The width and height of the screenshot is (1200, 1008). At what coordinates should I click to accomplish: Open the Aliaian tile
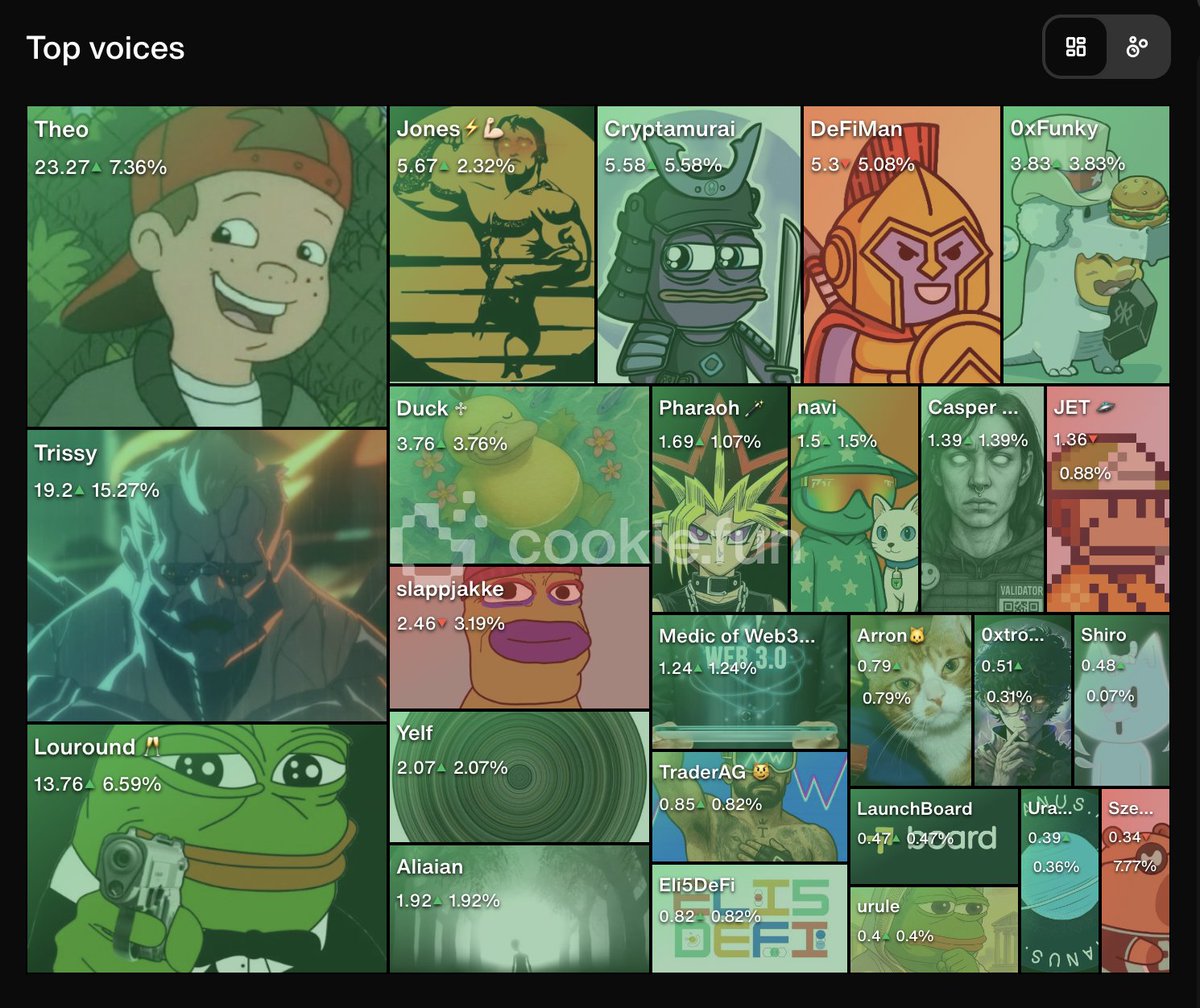(519, 909)
